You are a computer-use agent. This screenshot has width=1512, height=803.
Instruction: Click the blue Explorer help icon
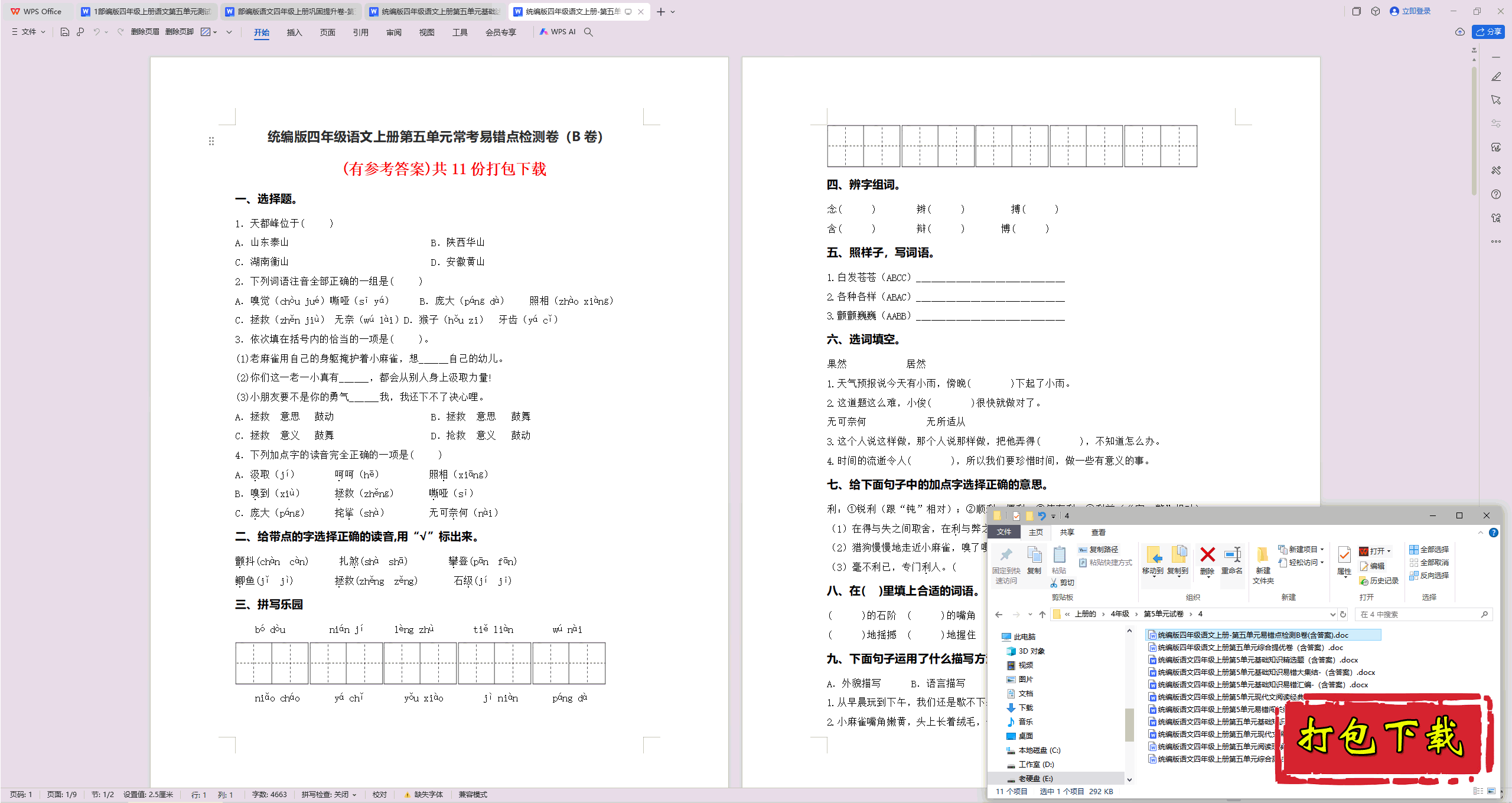pos(1494,533)
